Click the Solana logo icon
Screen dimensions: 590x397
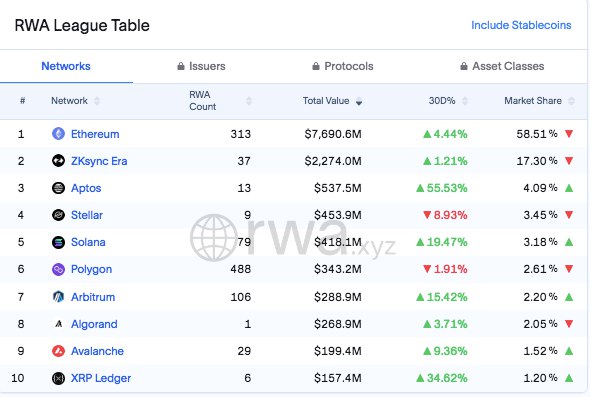tap(58, 242)
